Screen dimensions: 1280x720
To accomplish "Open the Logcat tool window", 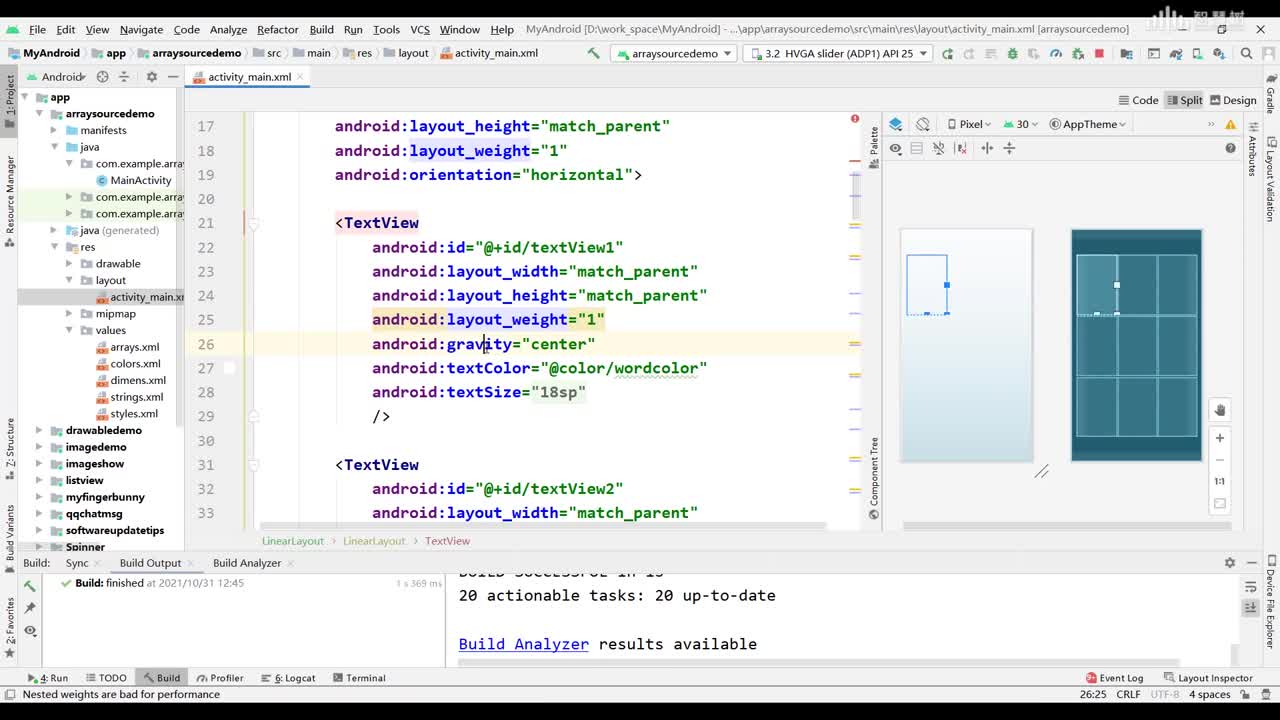I will (288, 678).
